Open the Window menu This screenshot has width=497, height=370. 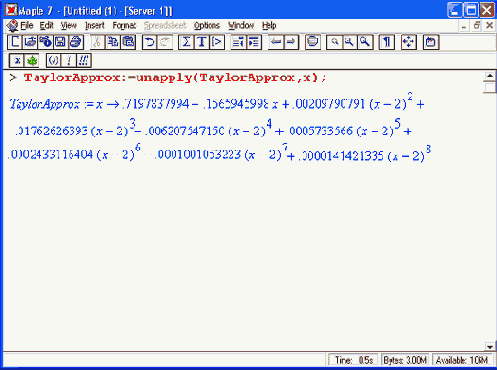pyautogui.click(x=241, y=26)
